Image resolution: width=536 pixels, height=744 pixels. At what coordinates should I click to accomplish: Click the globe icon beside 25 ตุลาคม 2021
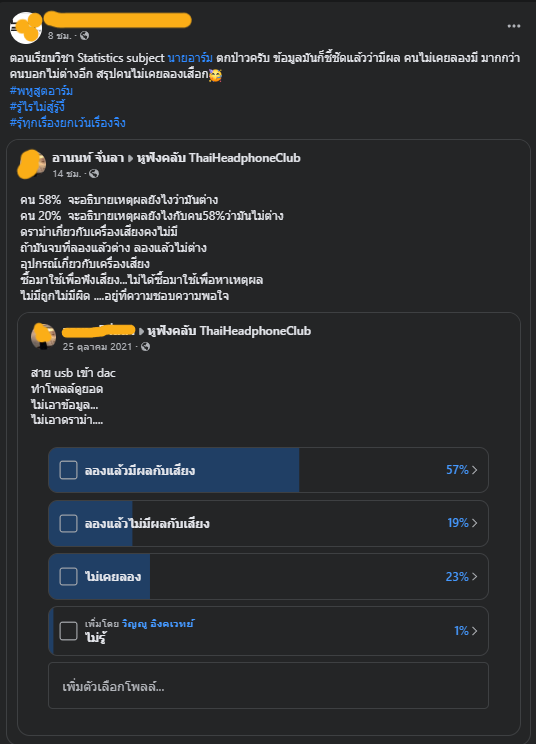(x=146, y=347)
